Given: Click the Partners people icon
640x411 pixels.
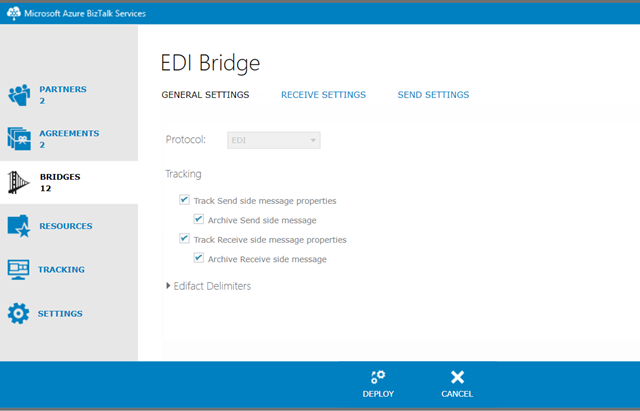Looking at the screenshot, I should tap(19, 95).
